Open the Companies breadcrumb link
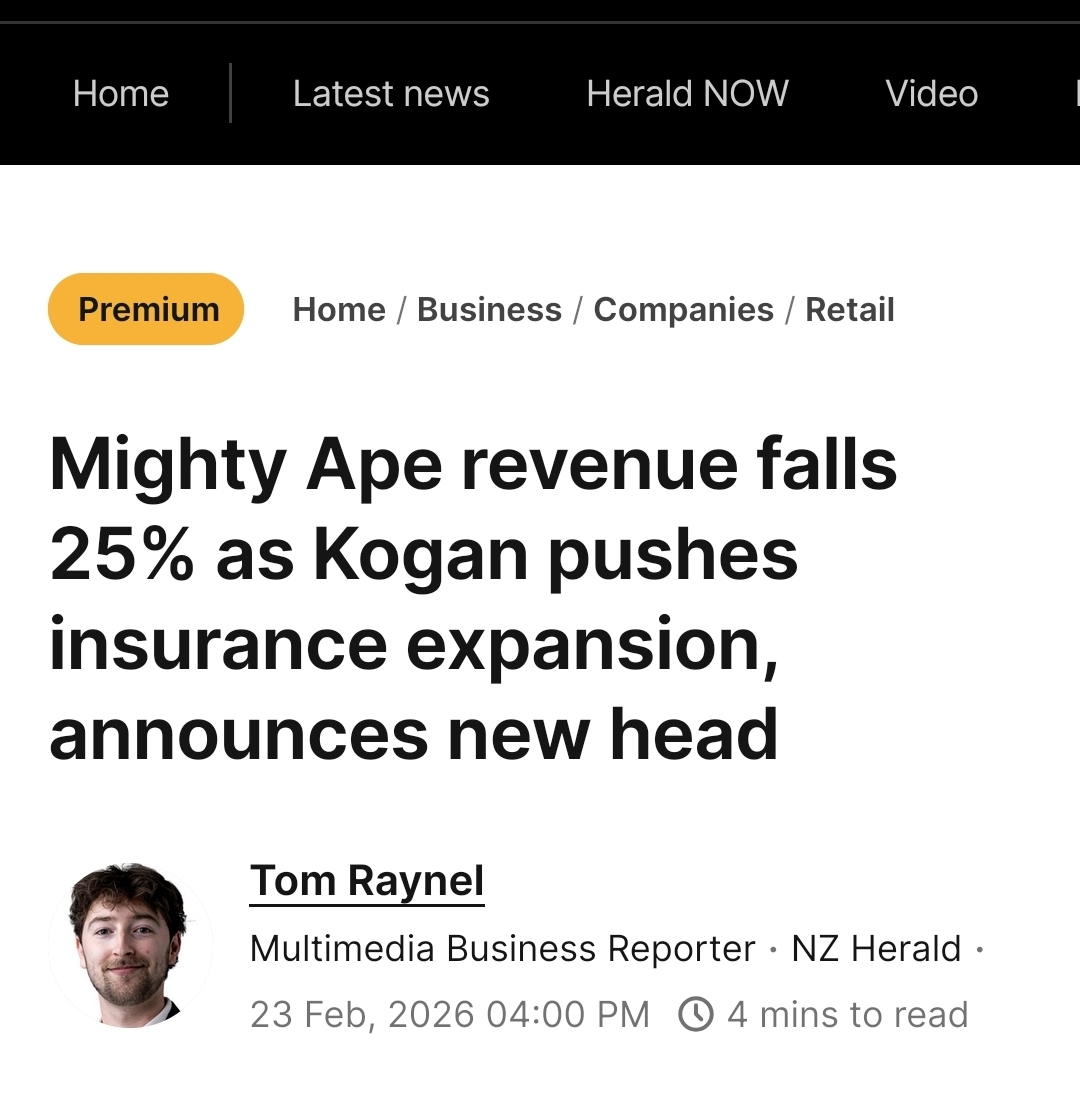This screenshot has height=1099, width=1080. [683, 310]
